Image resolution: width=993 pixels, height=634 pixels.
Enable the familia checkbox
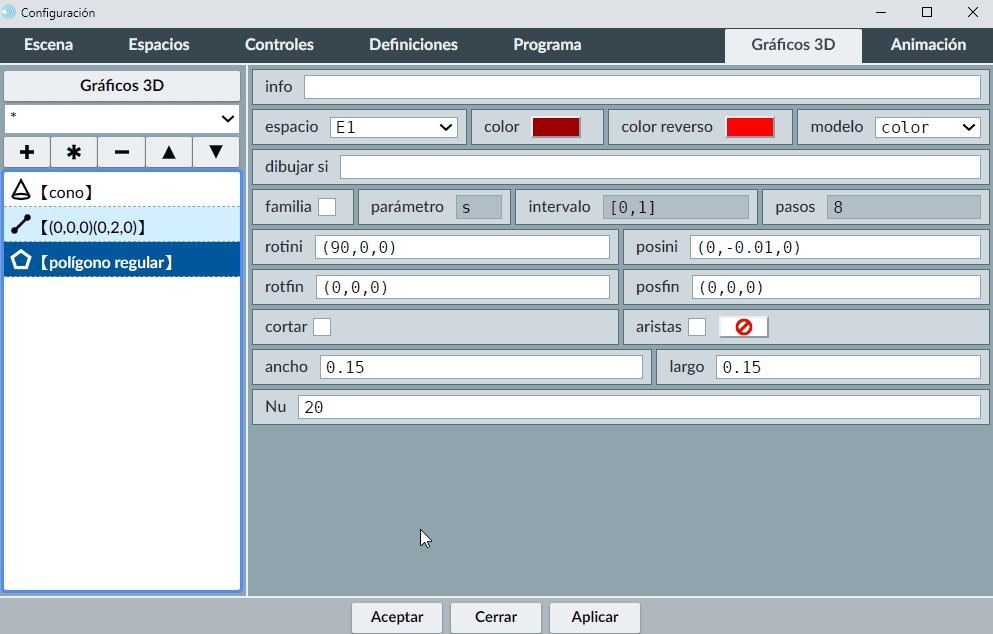click(327, 207)
